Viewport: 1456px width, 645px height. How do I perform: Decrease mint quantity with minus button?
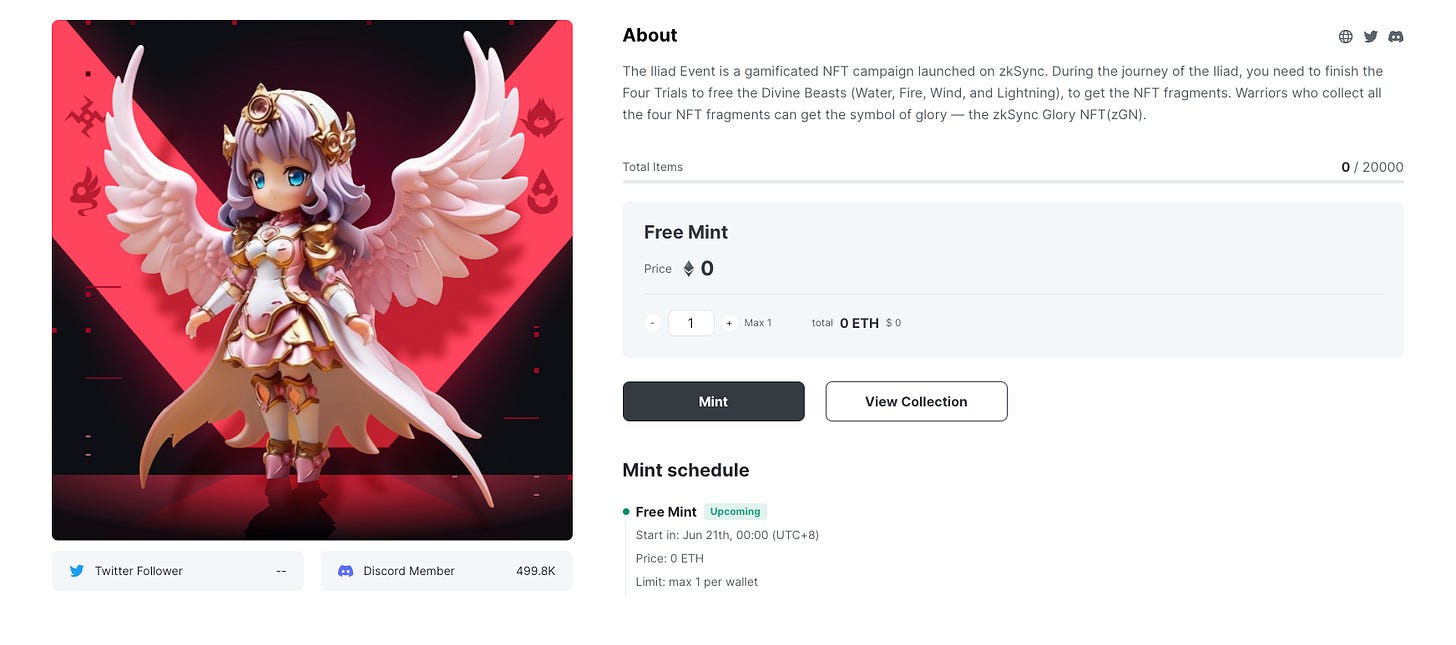point(652,323)
